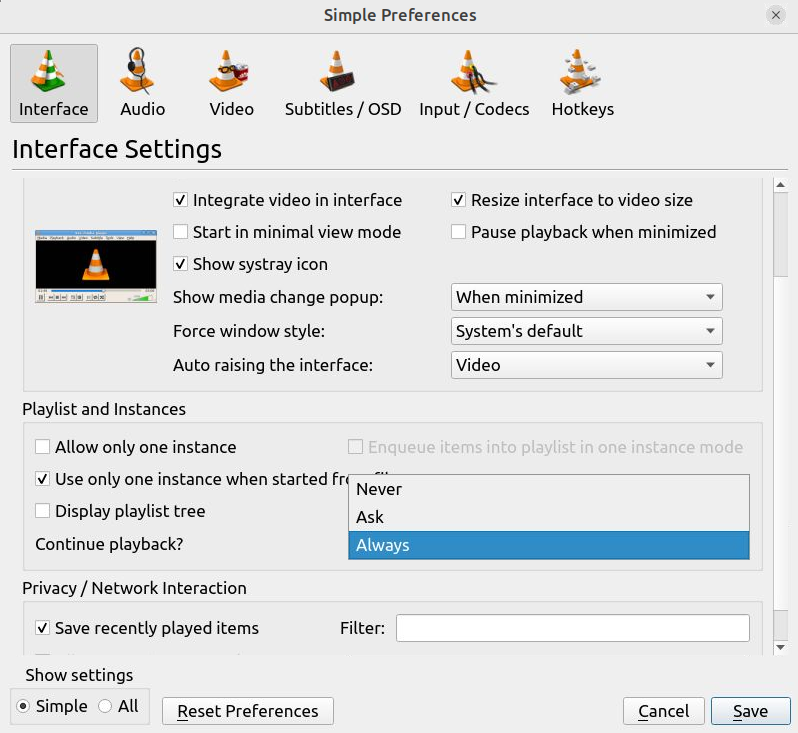Click the Reset Preferences button
Viewport: 798px width, 733px height.
[x=247, y=711]
